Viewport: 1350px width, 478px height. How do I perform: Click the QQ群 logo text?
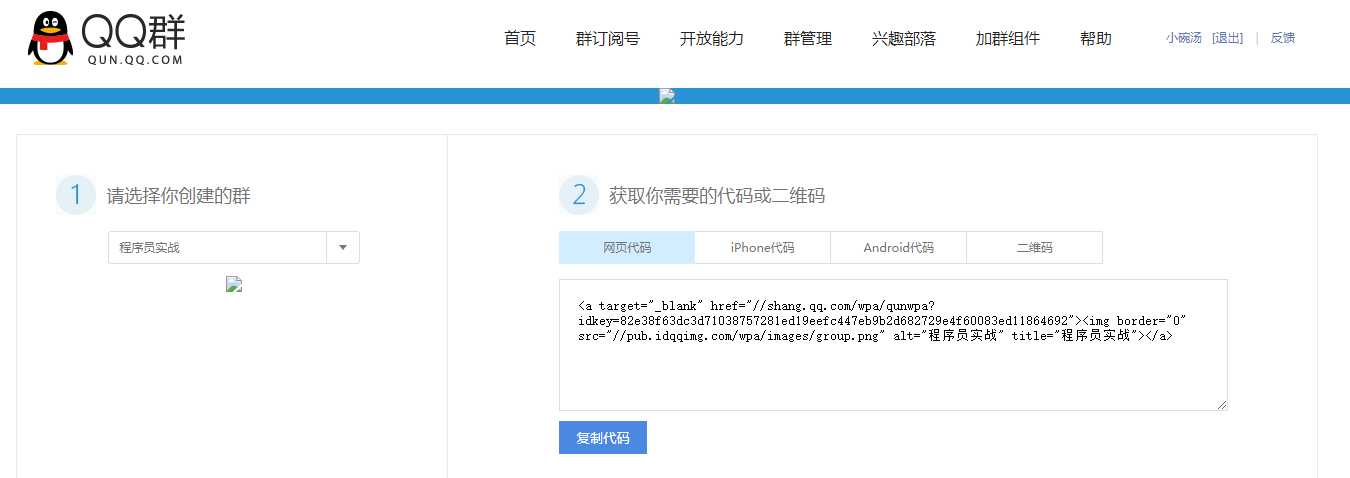click(x=134, y=31)
